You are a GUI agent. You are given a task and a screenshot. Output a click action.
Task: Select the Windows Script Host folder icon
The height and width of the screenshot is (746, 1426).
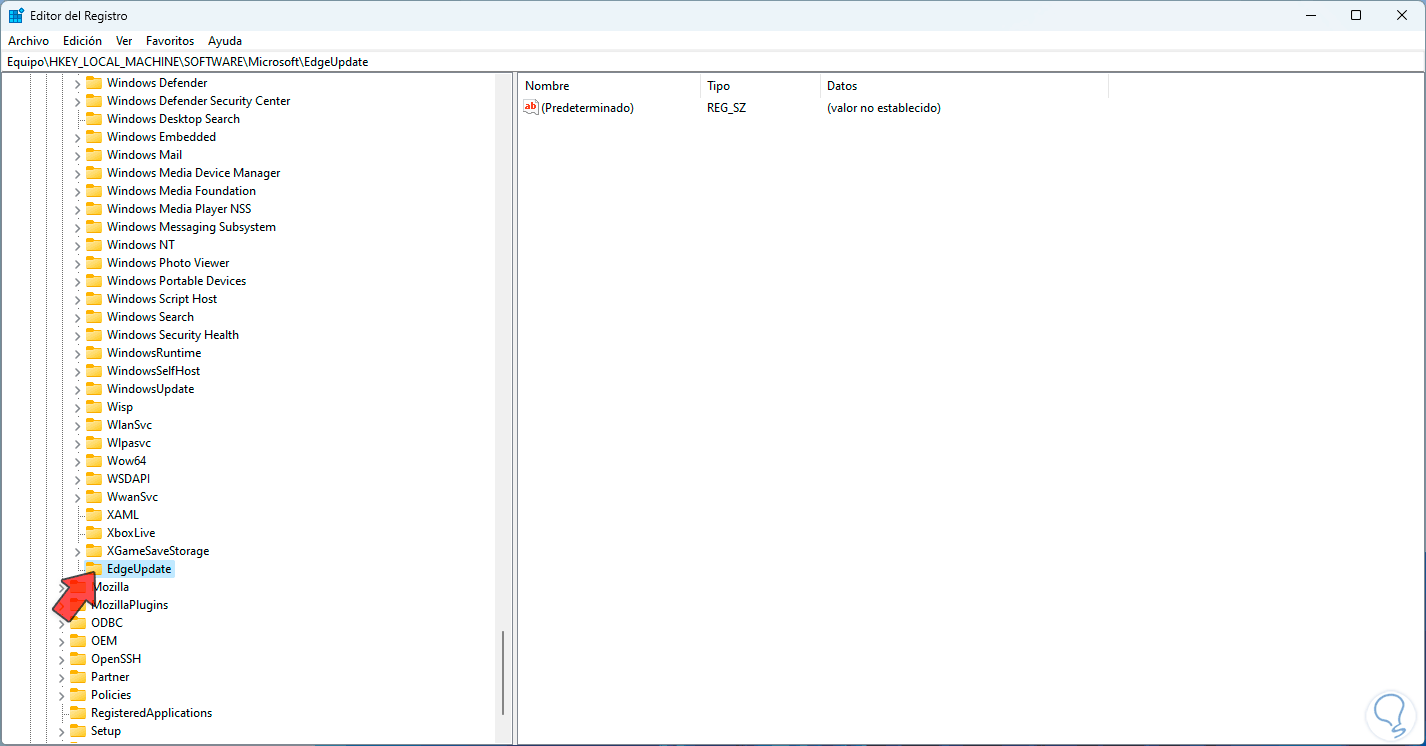pos(94,299)
